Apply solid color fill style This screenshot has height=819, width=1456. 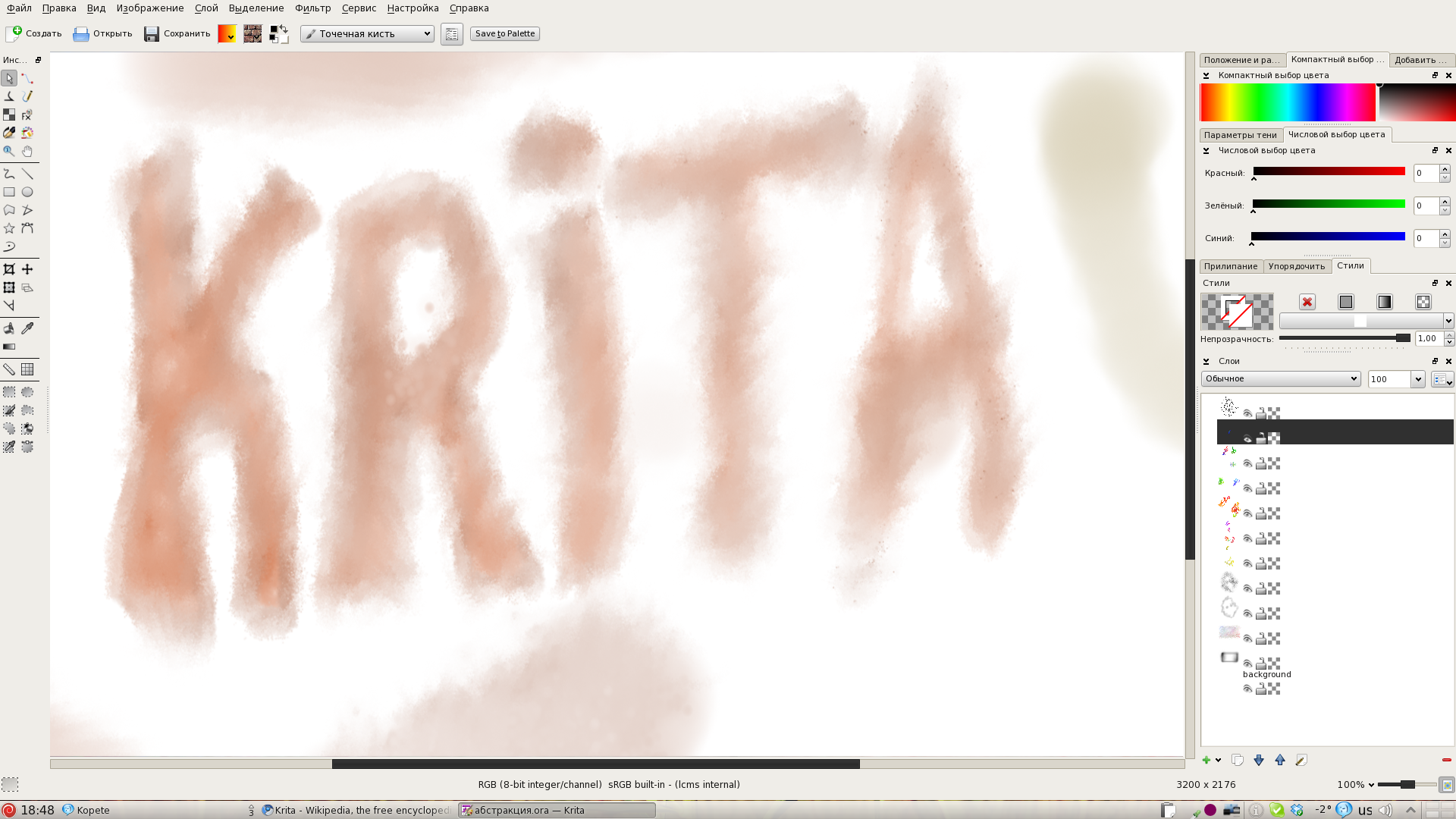click(1346, 302)
